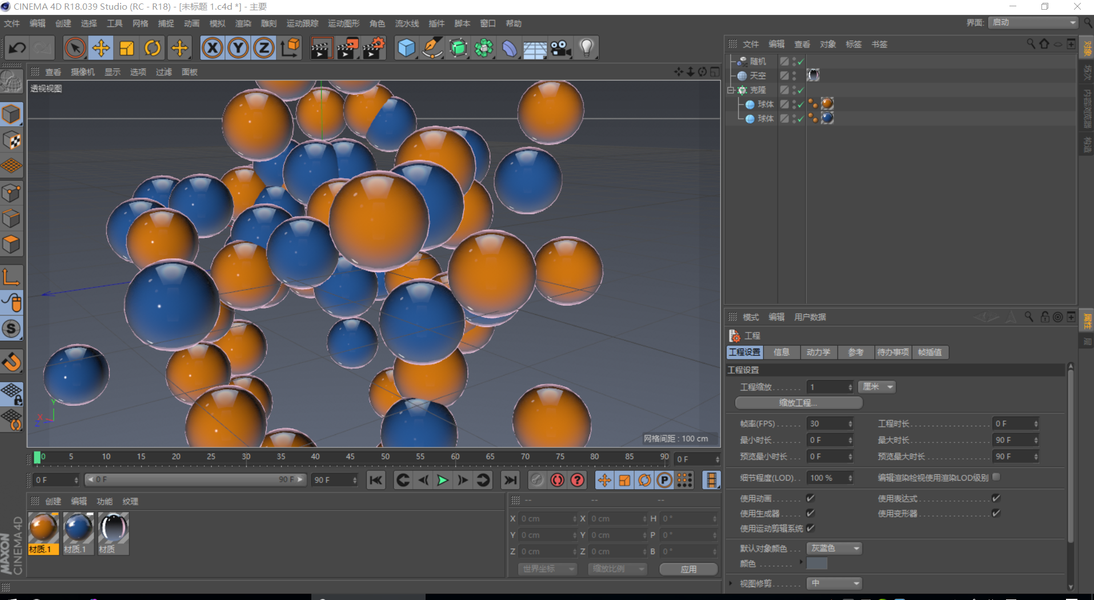Open the 运动图形 menu
The height and width of the screenshot is (600, 1094).
tap(343, 23)
